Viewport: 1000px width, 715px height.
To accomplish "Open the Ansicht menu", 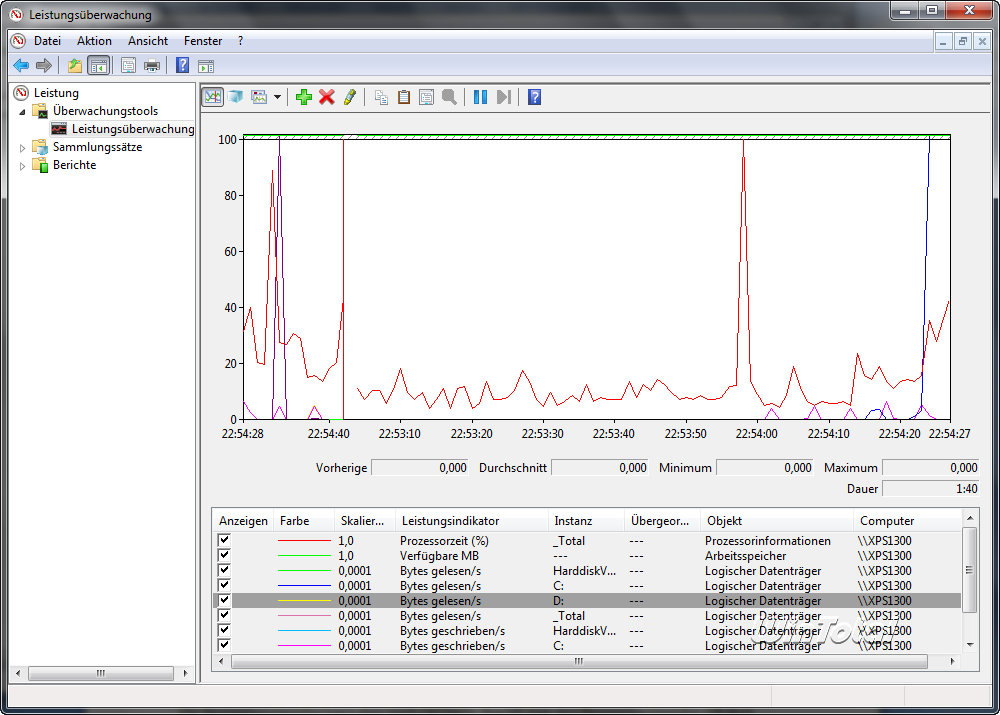I will pyautogui.click(x=148, y=41).
